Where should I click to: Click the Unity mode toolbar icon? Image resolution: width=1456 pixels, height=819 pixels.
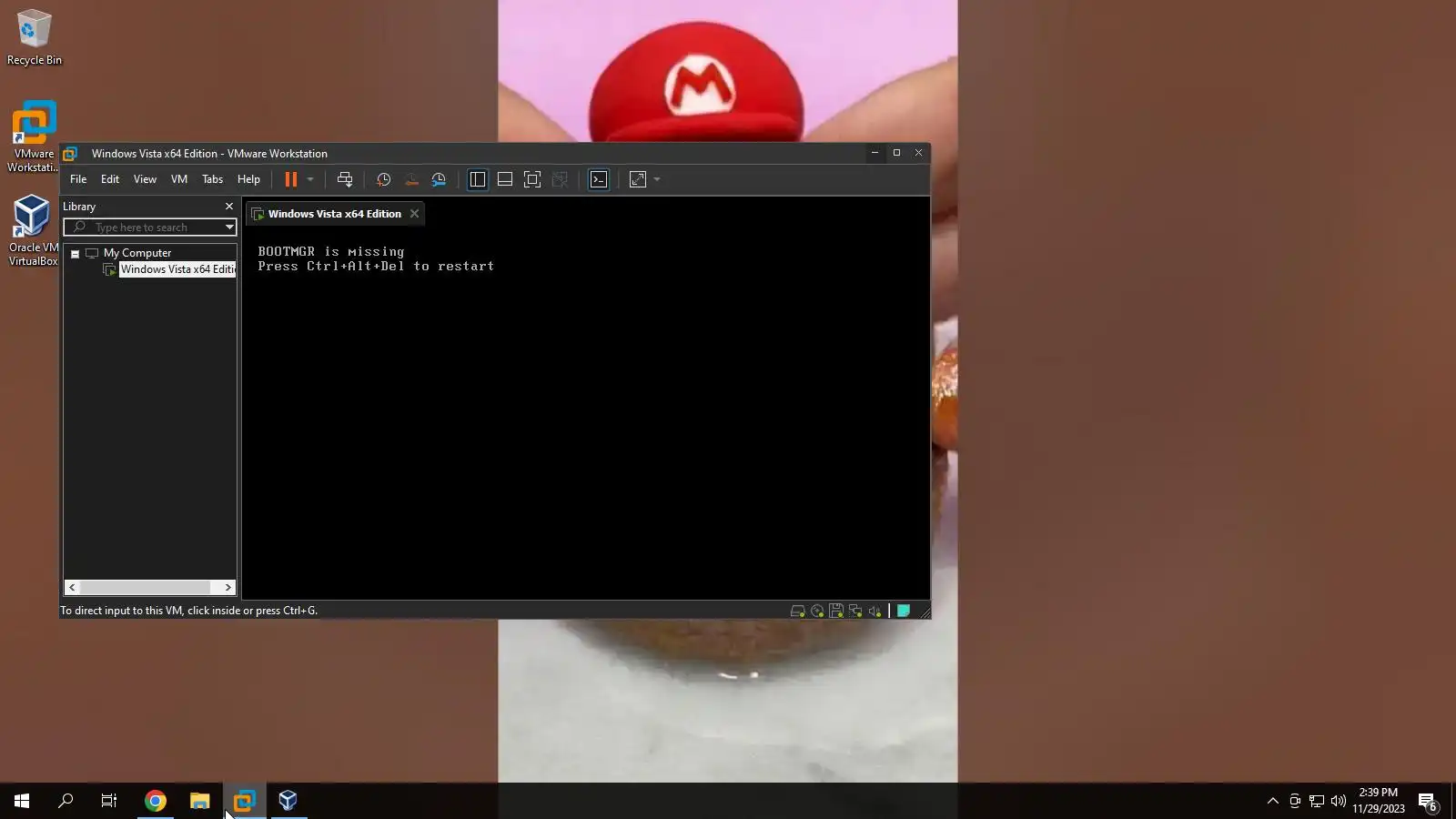(560, 179)
